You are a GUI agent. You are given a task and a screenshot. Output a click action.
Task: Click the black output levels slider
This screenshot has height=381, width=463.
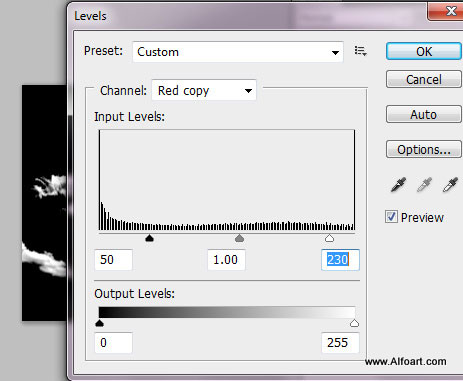[x=99, y=323]
